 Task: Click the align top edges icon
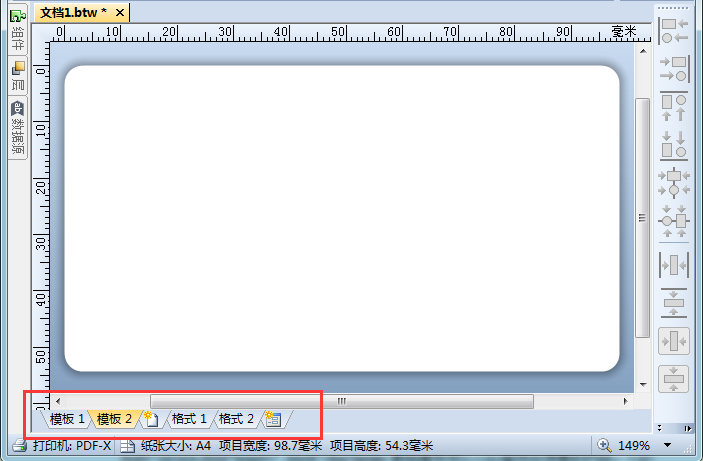click(x=674, y=106)
